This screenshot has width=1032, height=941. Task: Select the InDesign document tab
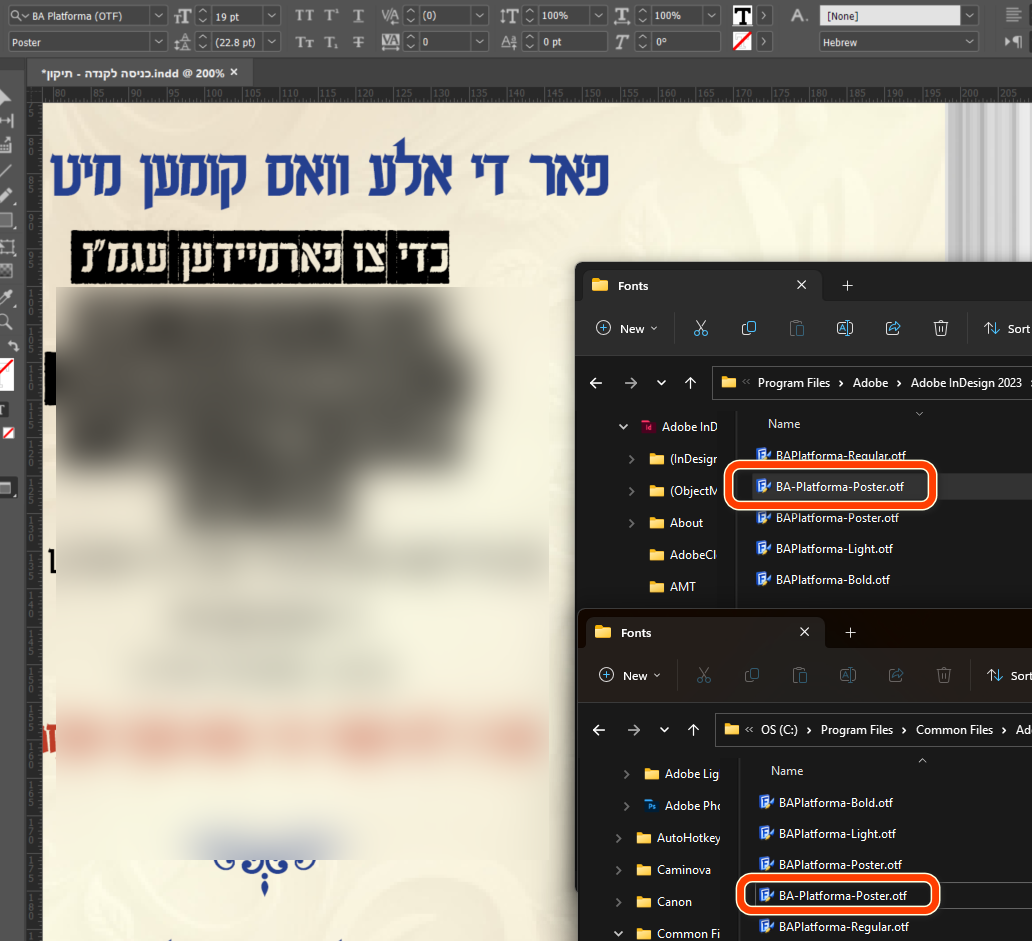coord(140,73)
